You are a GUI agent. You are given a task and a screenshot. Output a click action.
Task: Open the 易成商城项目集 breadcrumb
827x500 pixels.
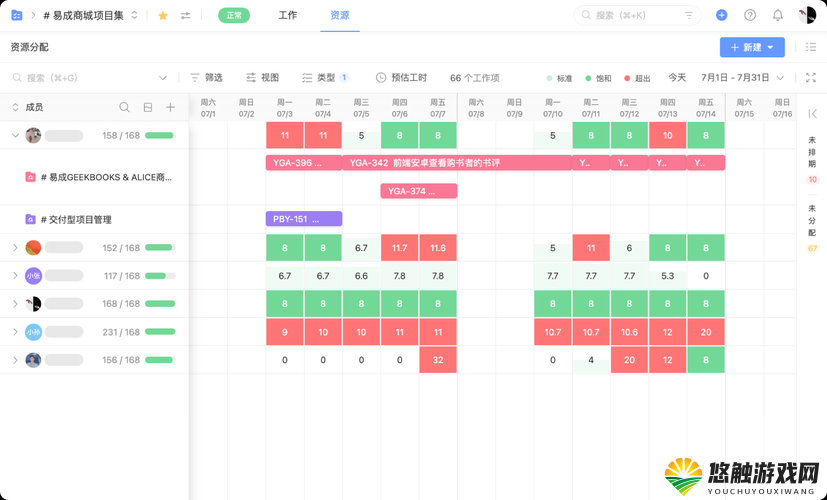(83, 15)
